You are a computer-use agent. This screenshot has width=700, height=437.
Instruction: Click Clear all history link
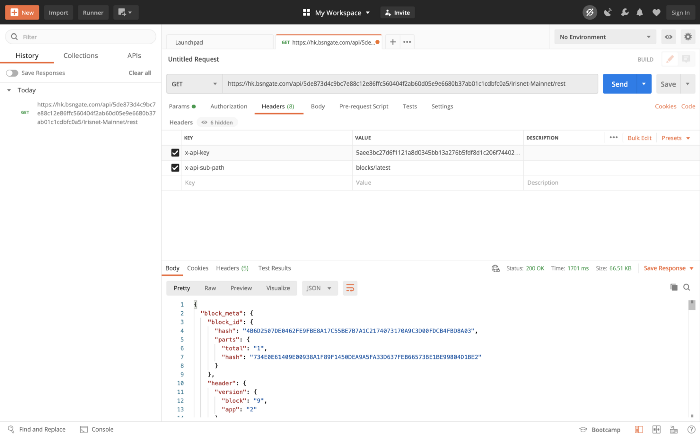click(140, 73)
